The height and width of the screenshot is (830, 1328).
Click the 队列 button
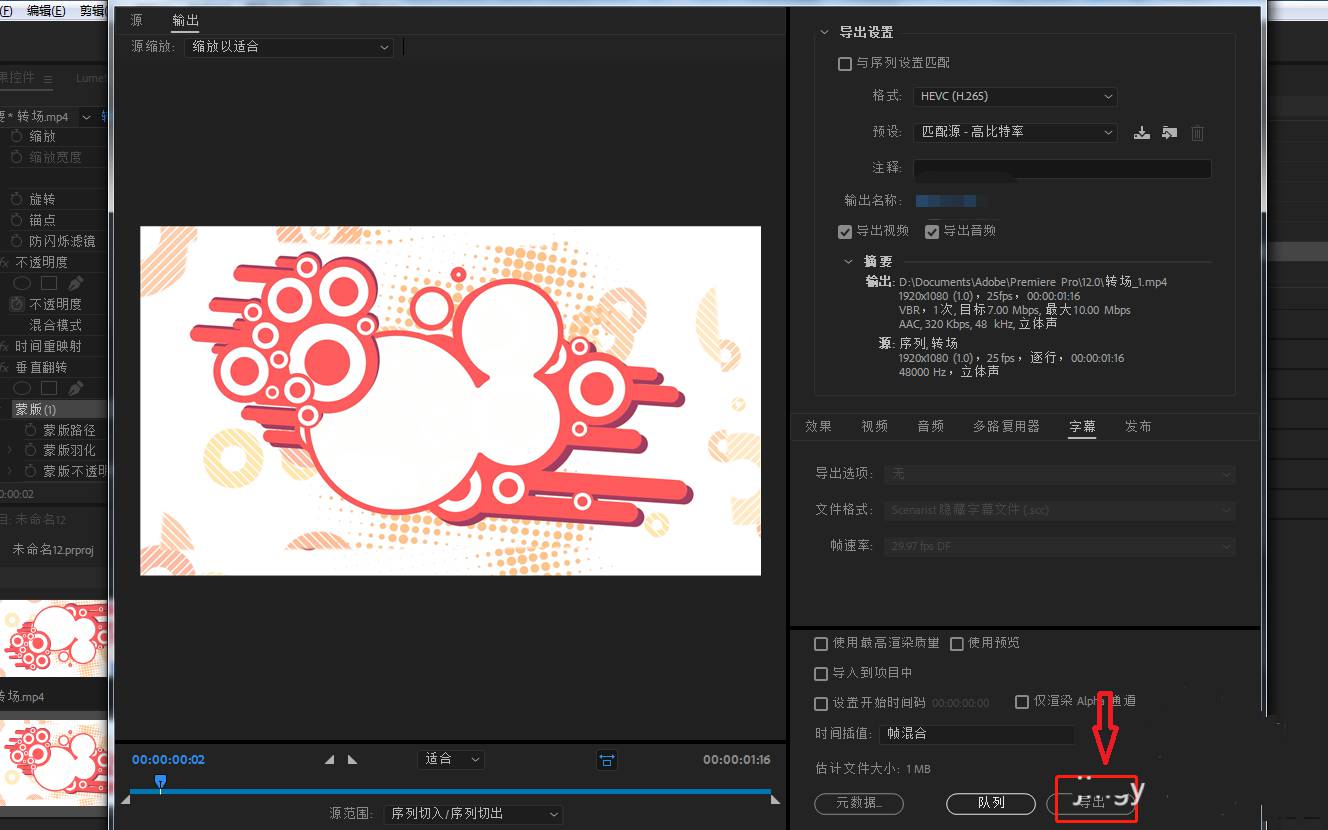990,803
